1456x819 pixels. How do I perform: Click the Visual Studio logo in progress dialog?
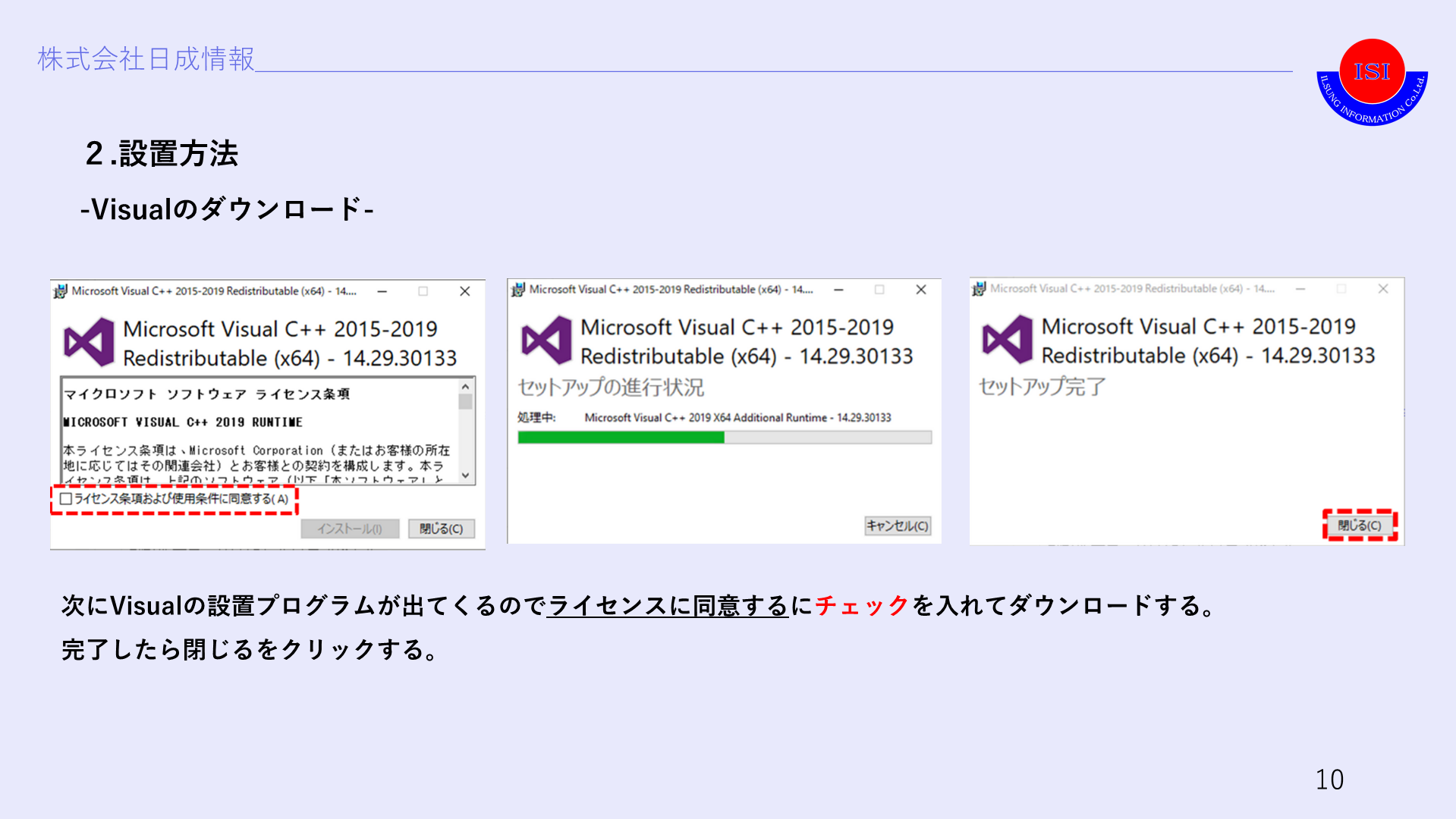546,340
